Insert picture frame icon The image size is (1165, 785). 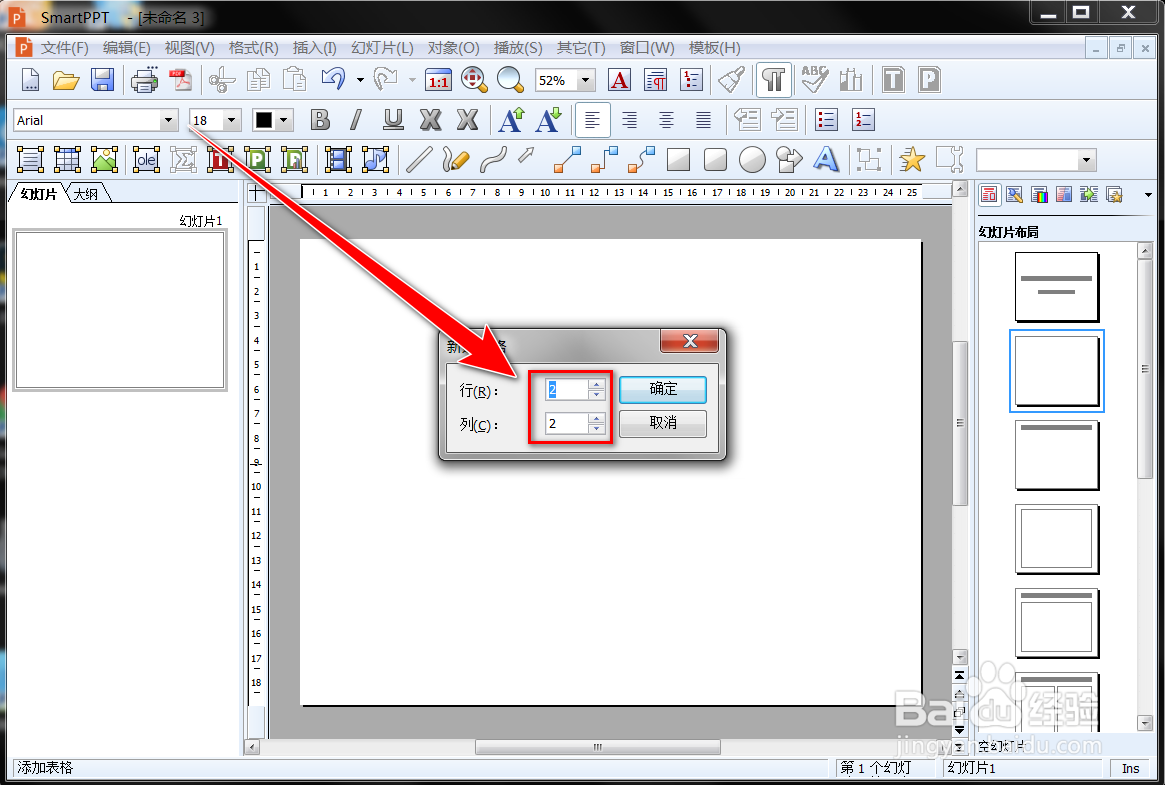click(x=104, y=160)
